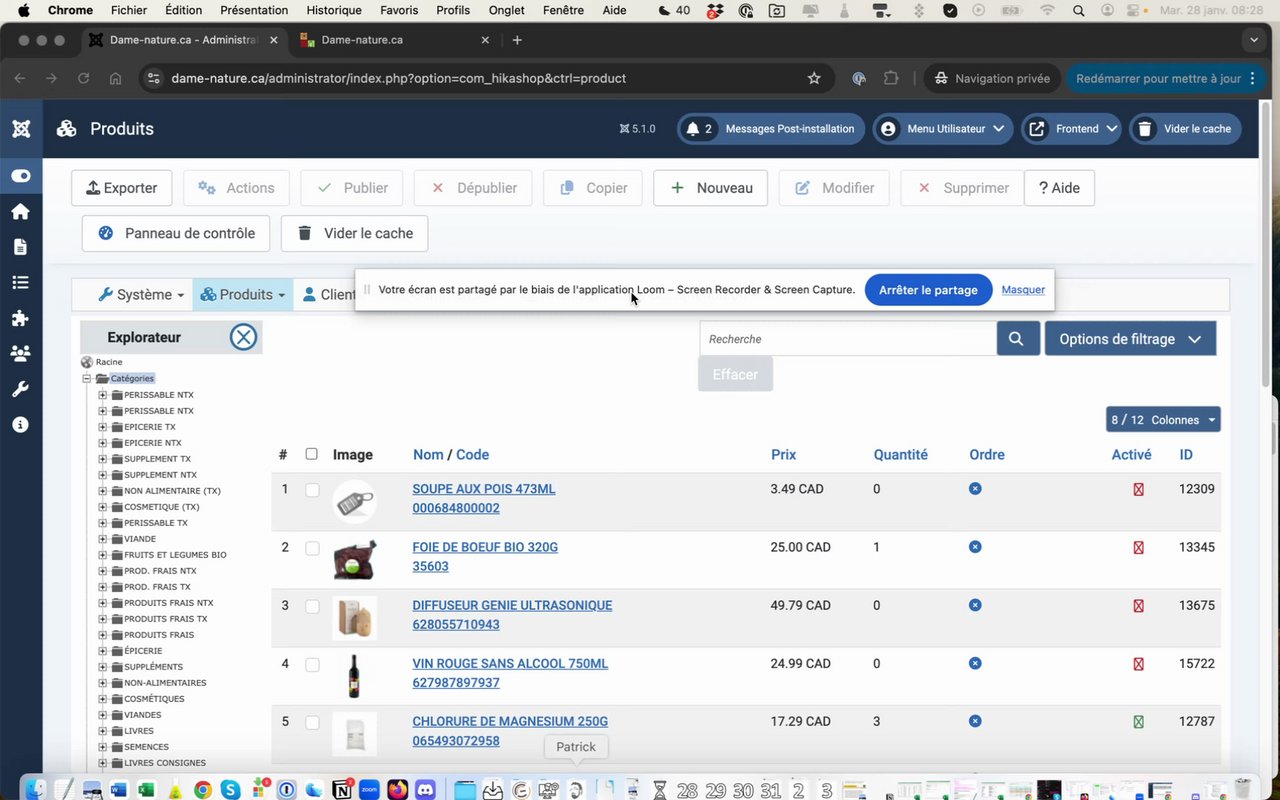This screenshot has height=800, width=1280.
Task: Open the FOIE DE BOEUF BIO 320G link
Action: pos(485,547)
